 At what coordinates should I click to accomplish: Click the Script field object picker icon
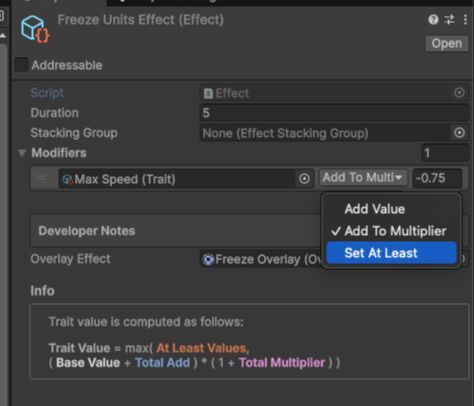459,92
